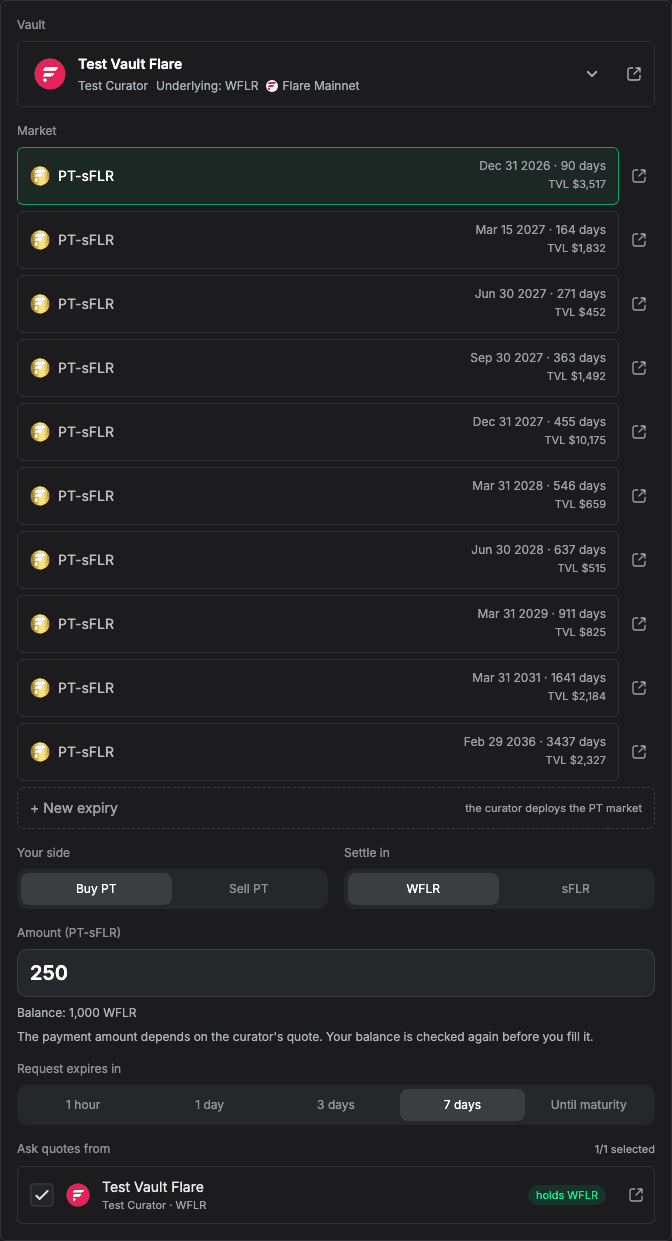Open external link for Dec 31 2026 market
This screenshot has height=1241, width=672.
(640, 176)
